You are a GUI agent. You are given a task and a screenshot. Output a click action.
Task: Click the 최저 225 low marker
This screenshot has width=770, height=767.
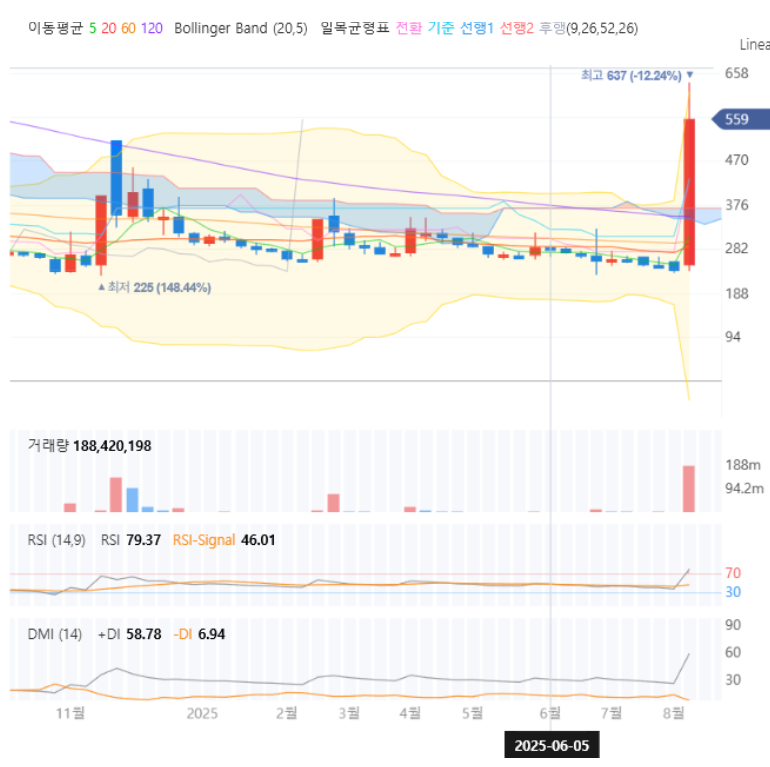coord(155,287)
